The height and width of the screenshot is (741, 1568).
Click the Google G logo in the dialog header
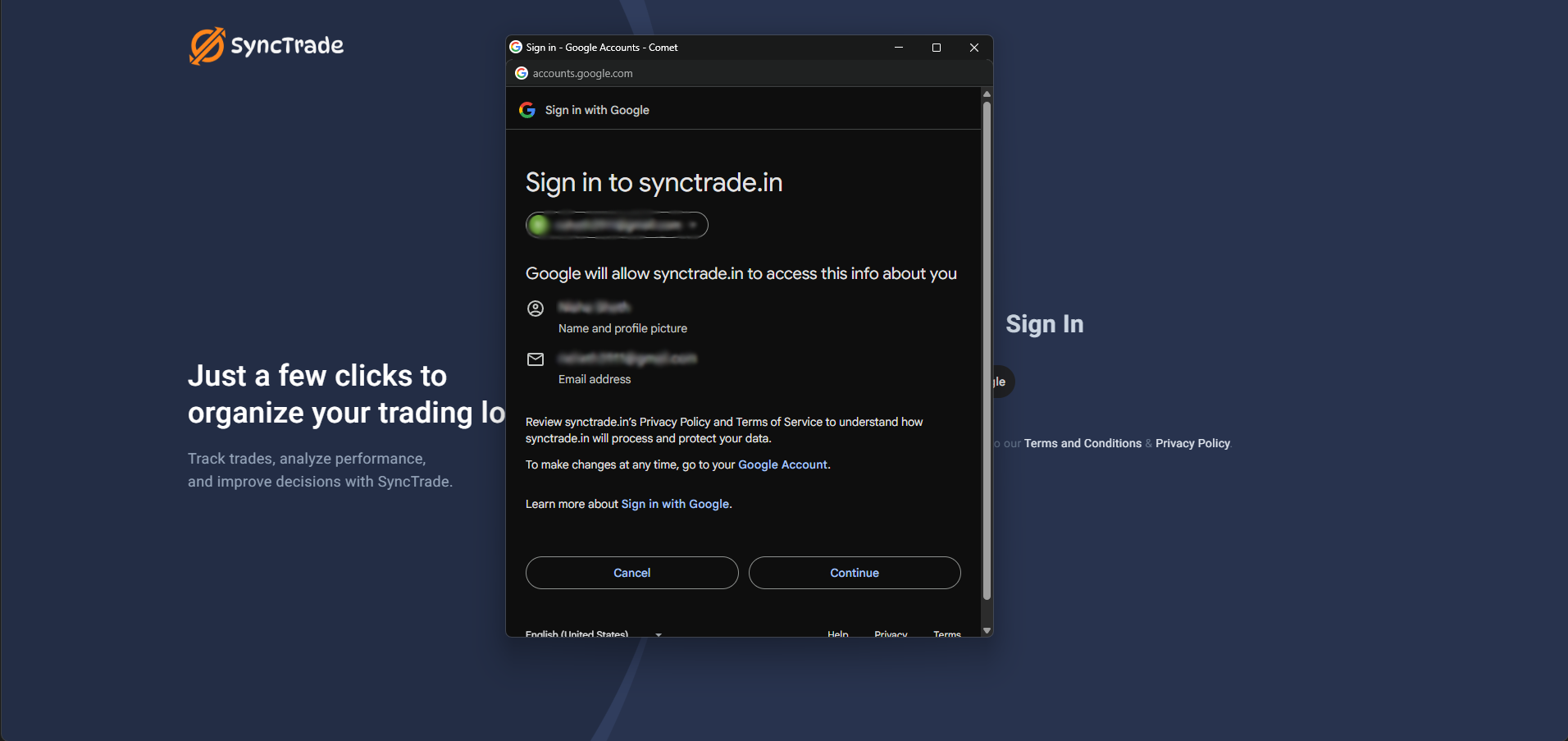click(x=527, y=110)
